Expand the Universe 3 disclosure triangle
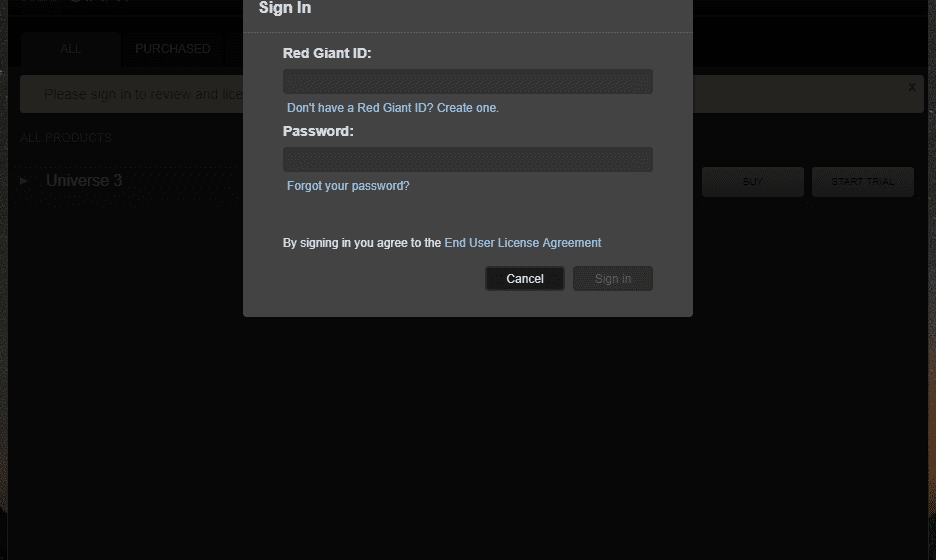Screen dimensions: 936x560 [x=24, y=181]
